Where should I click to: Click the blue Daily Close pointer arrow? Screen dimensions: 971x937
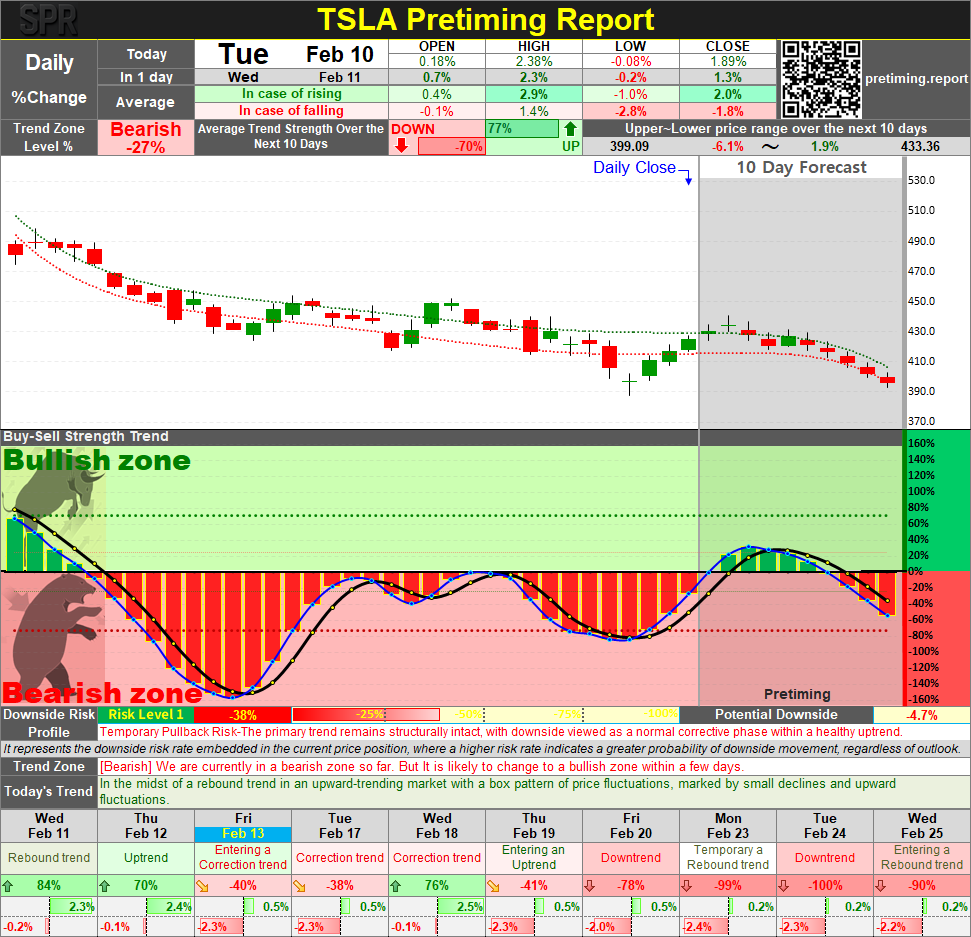coord(687,176)
